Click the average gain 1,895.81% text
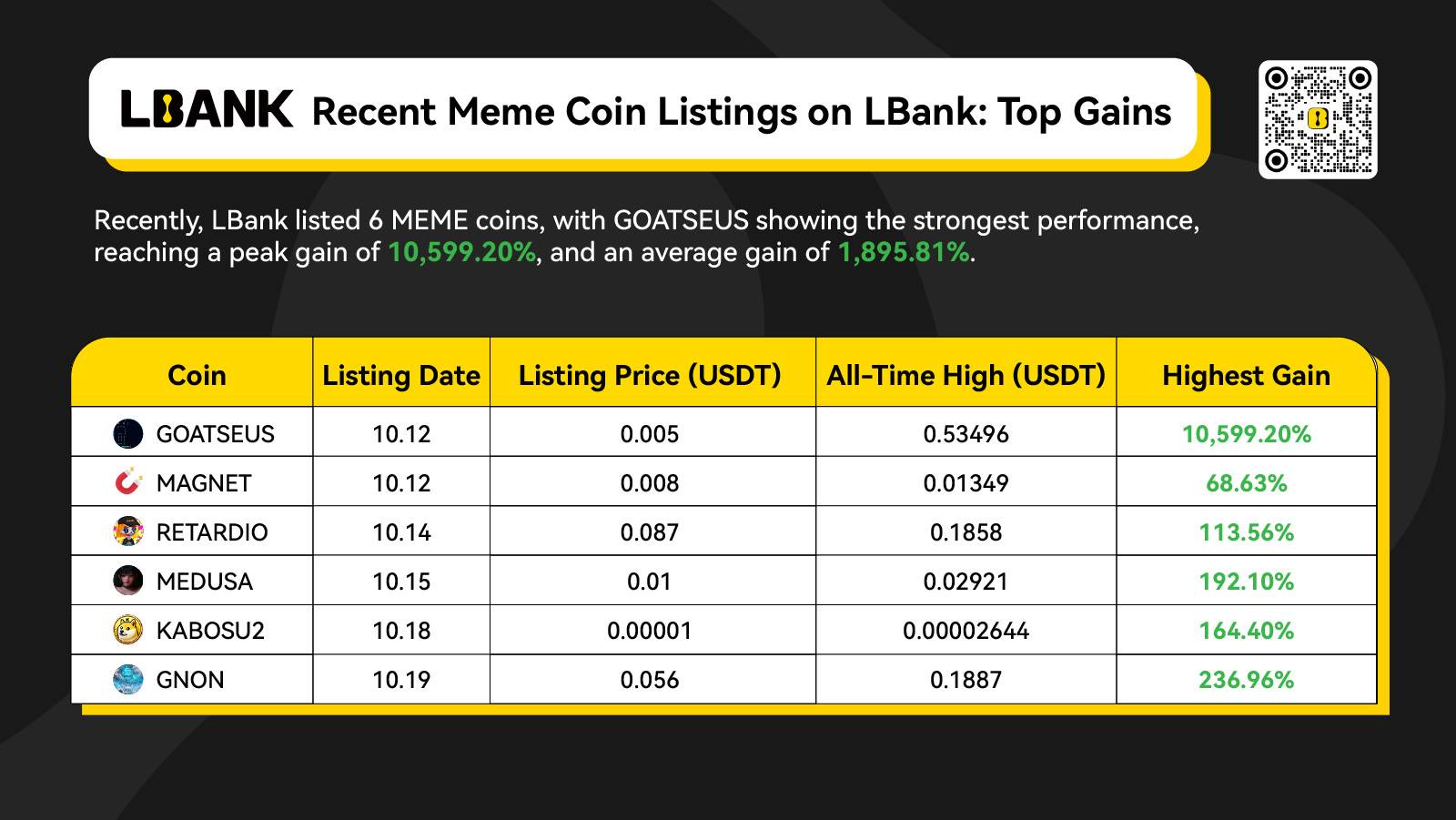The height and width of the screenshot is (820, 1456). [904, 252]
